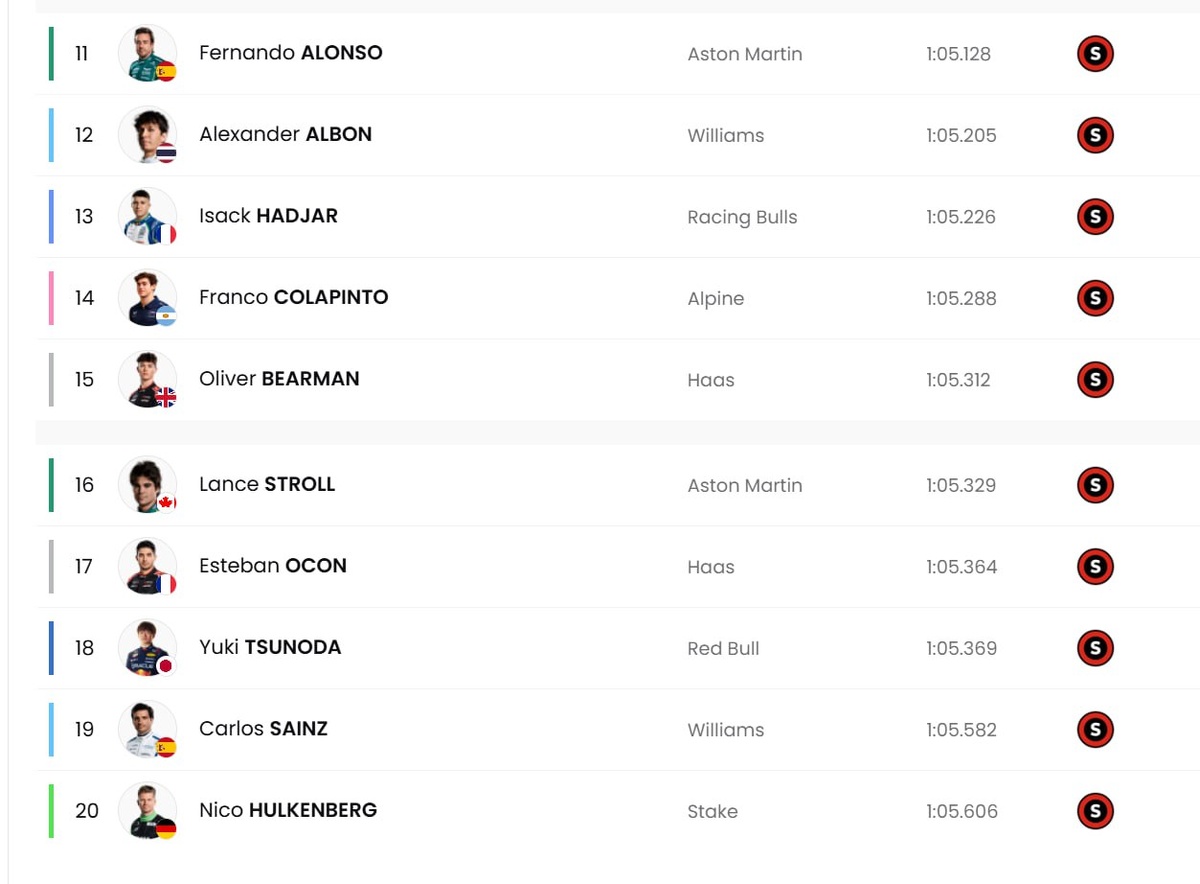Image resolution: width=1200 pixels, height=884 pixels.
Task: Open Fernando Alonso's driver avatar
Action: (x=147, y=54)
